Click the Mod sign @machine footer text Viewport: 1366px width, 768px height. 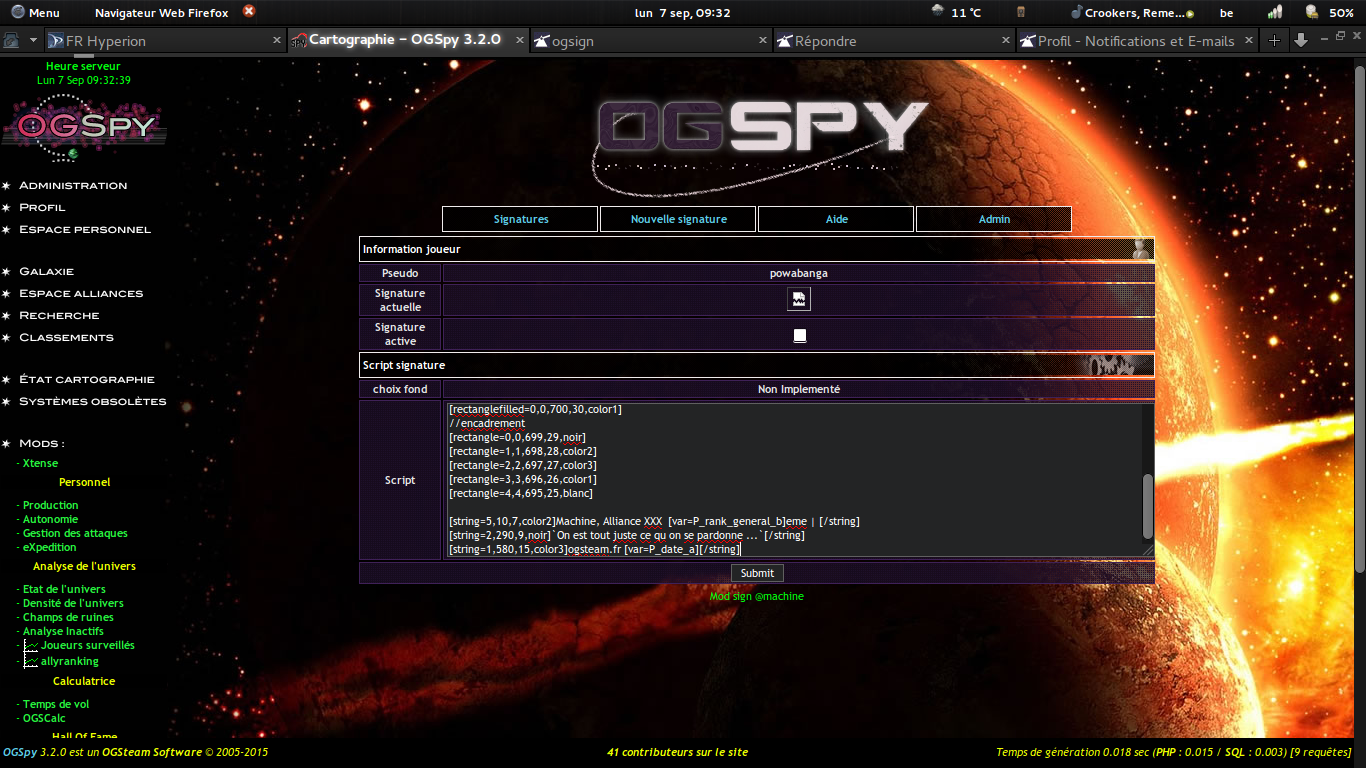click(757, 597)
